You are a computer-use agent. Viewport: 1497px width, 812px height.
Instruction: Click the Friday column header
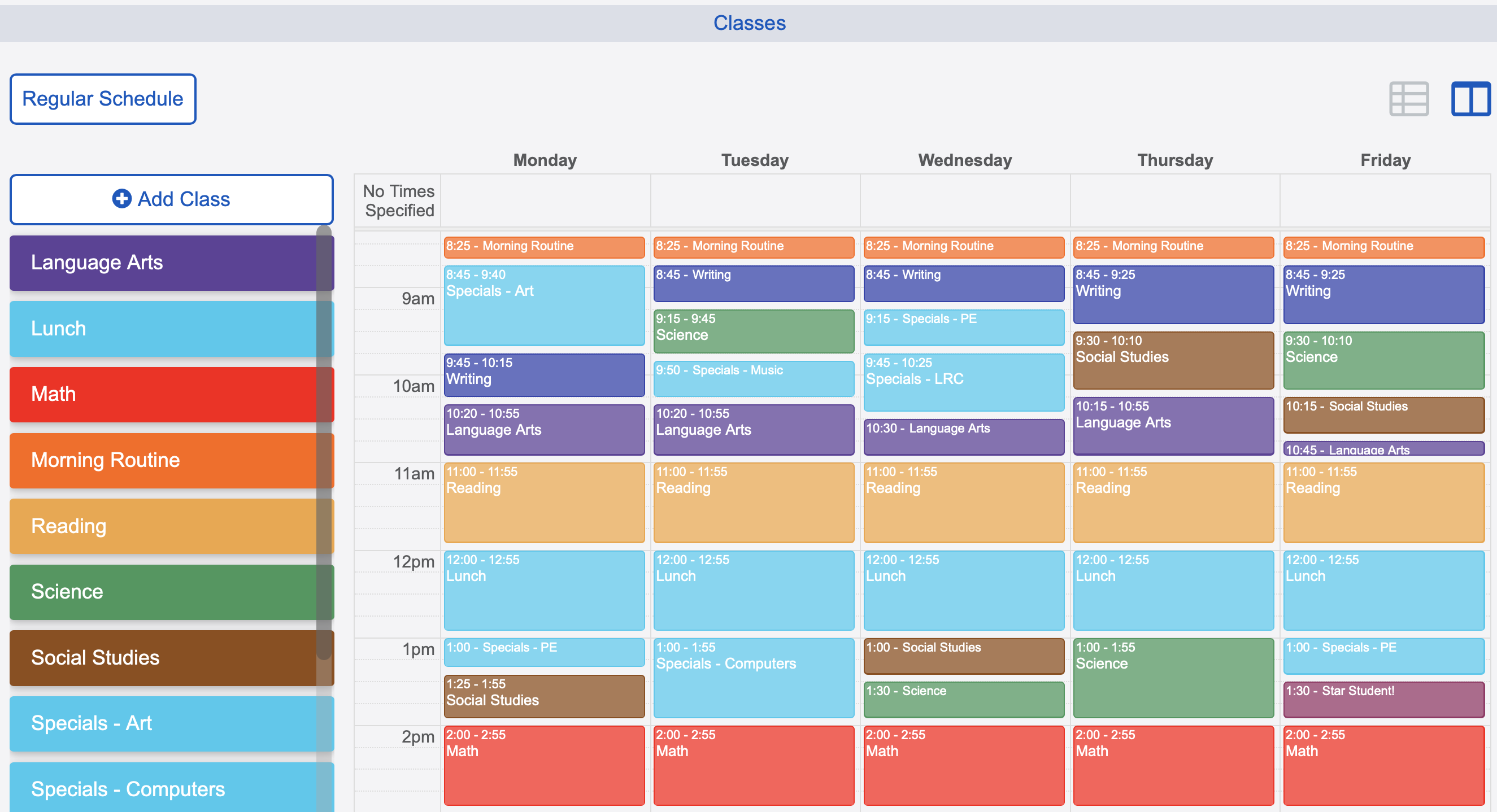(1385, 160)
